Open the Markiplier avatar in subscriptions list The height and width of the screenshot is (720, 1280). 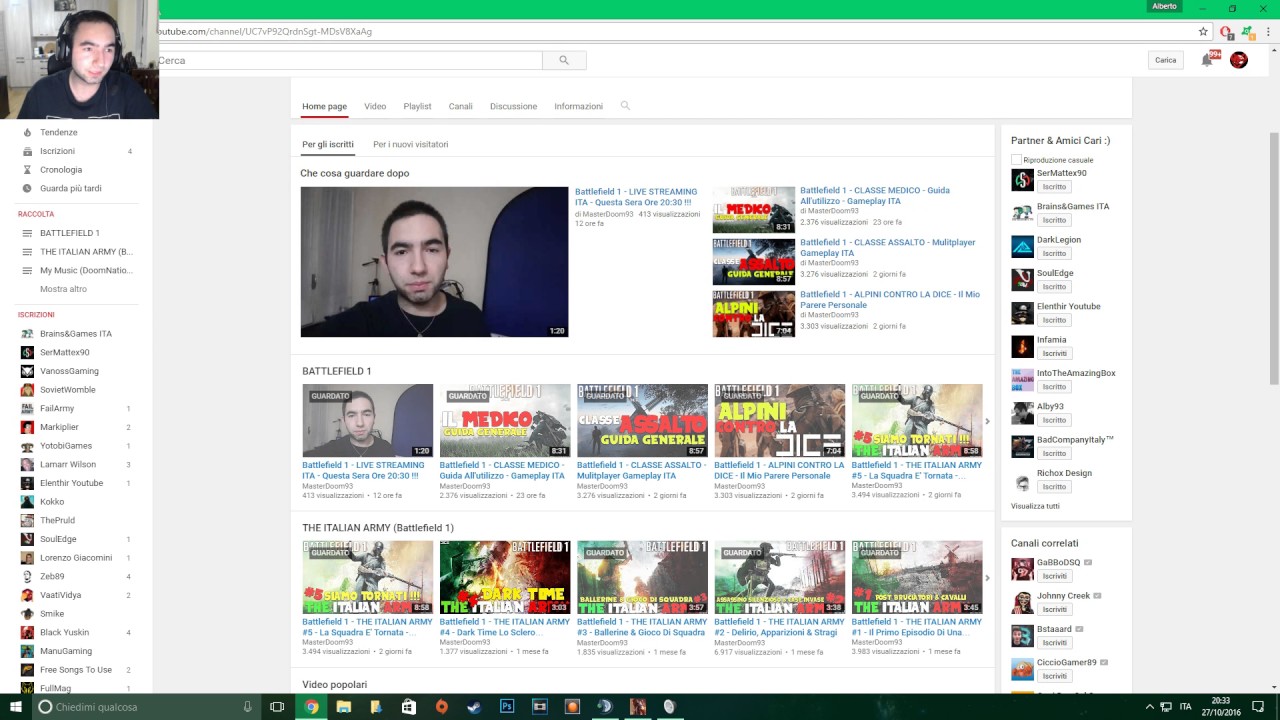[x=28, y=427]
